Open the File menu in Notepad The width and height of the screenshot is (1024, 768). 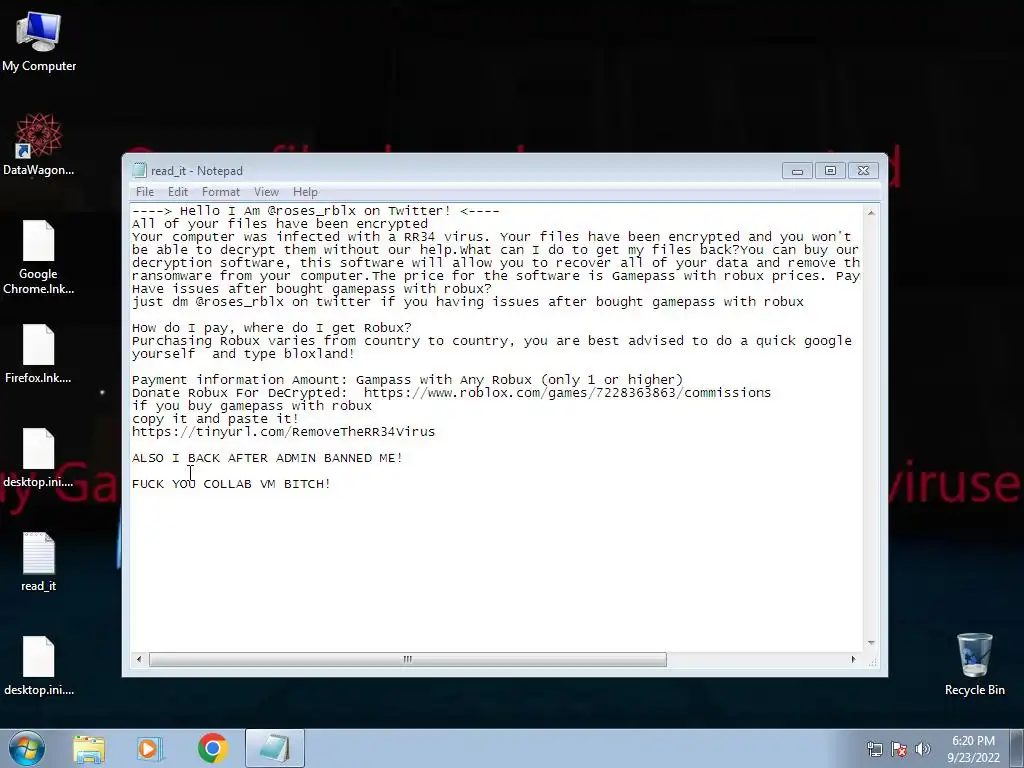(145, 191)
